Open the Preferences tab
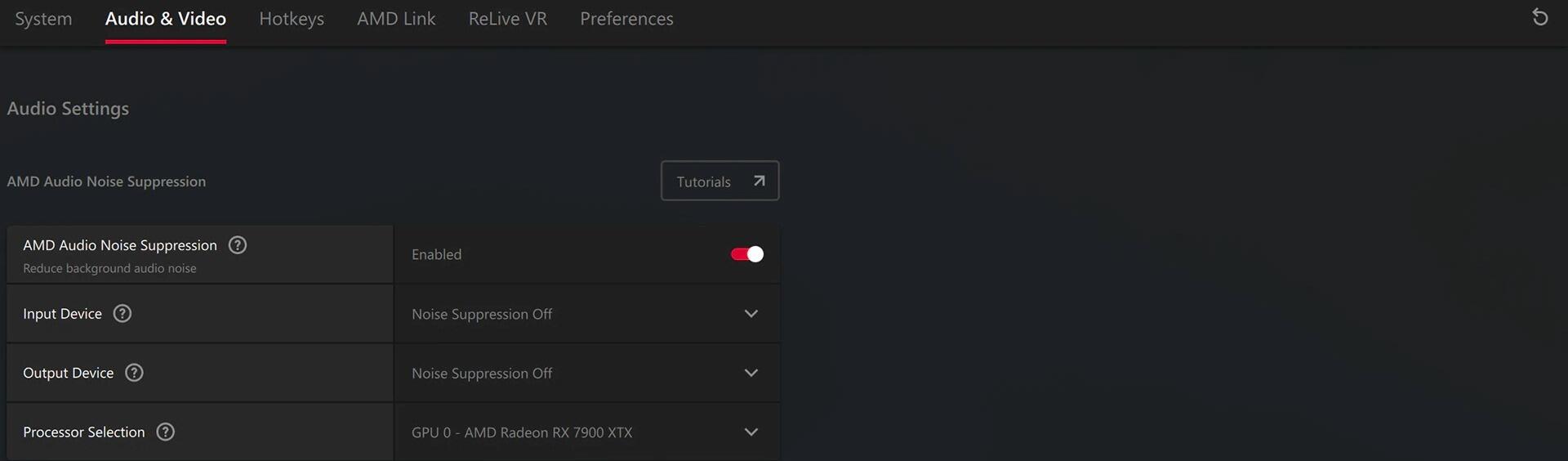The width and height of the screenshot is (1568, 461). pyautogui.click(x=626, y=19)
